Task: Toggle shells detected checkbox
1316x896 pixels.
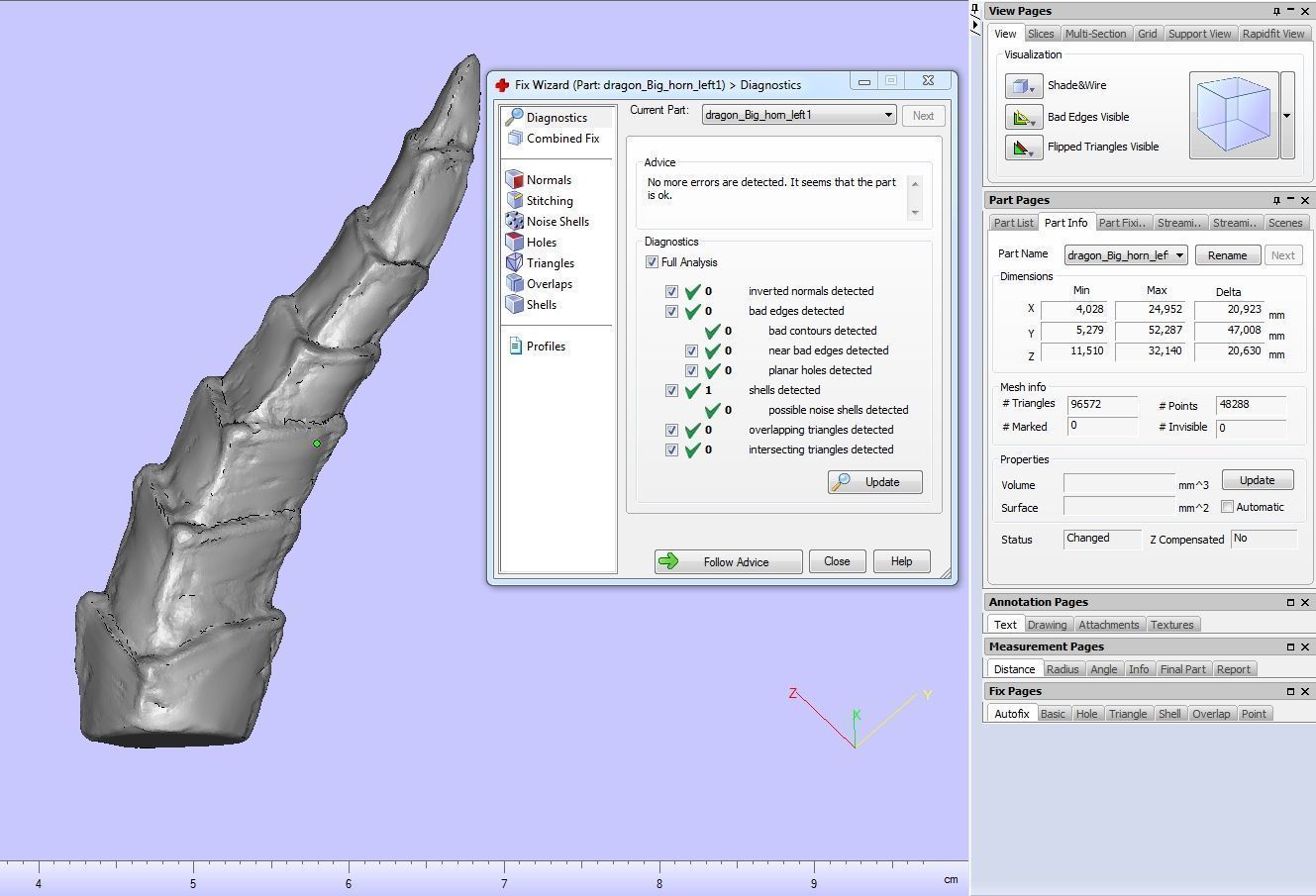Action: point(671,390)
